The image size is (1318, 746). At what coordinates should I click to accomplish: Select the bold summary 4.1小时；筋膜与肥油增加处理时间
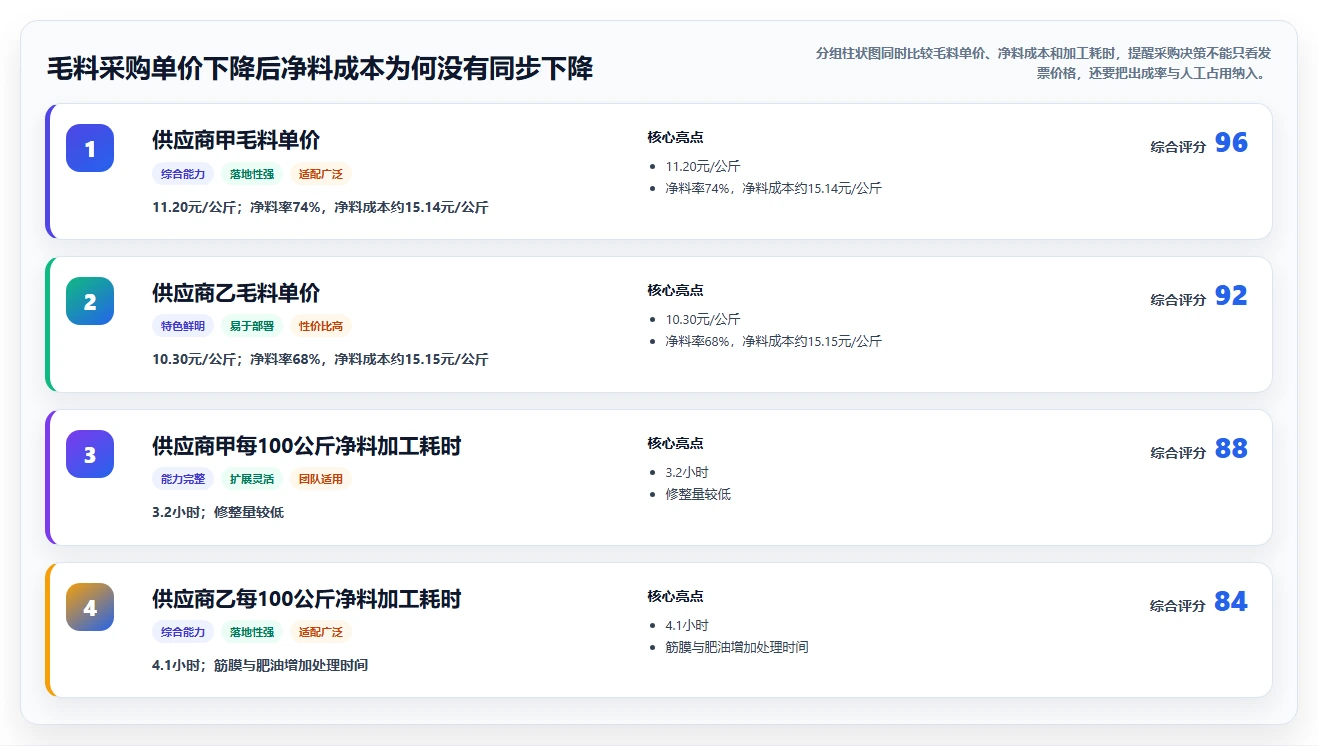pyautogui.click(x=260, y=665)
